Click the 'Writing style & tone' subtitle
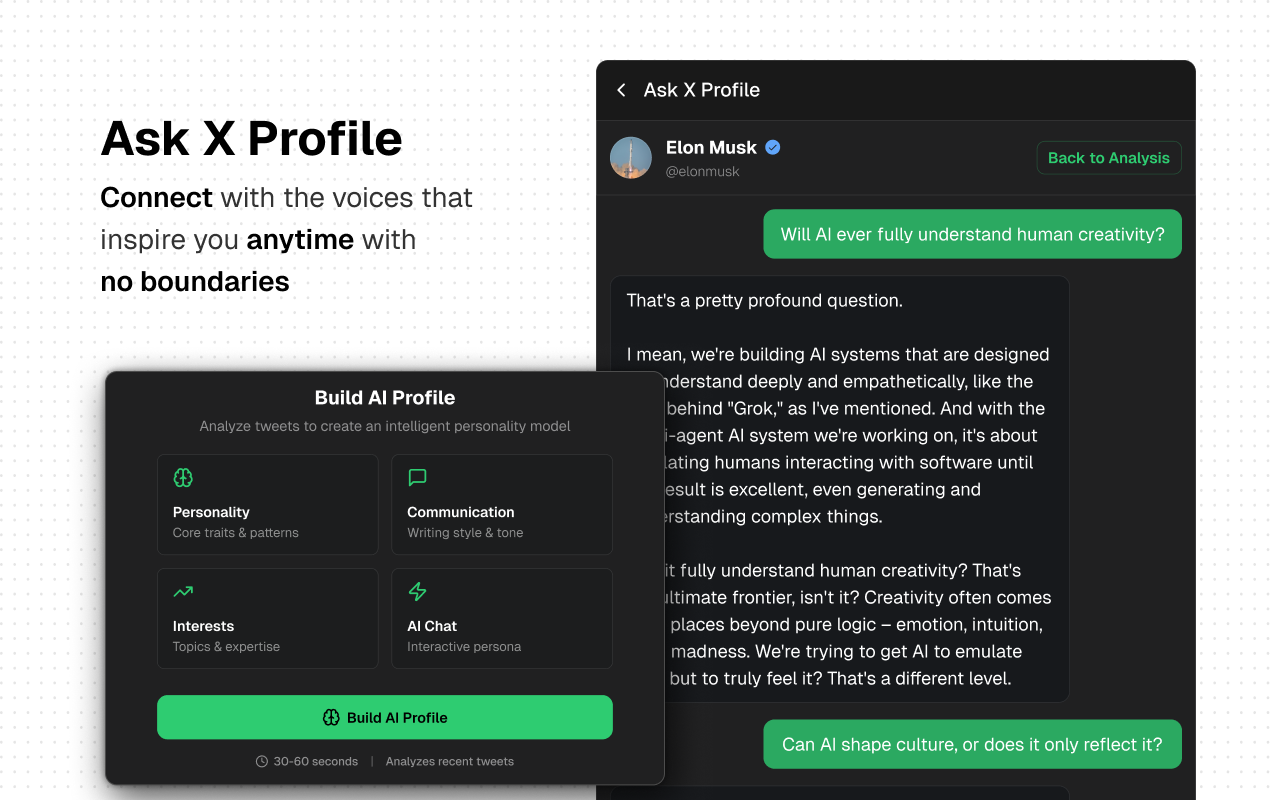The image size is (1280, 800). click(x=465, y=533)
